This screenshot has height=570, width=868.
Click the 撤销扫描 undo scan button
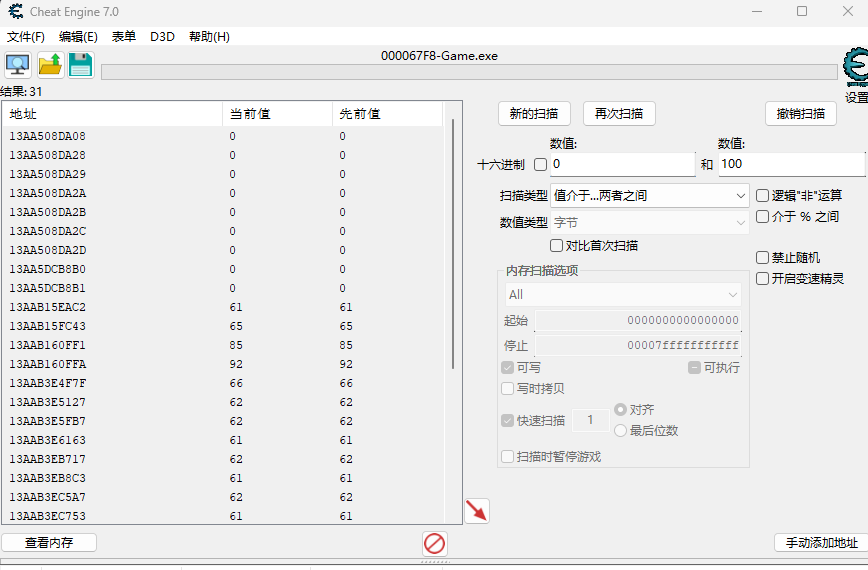tap(800, 114)
